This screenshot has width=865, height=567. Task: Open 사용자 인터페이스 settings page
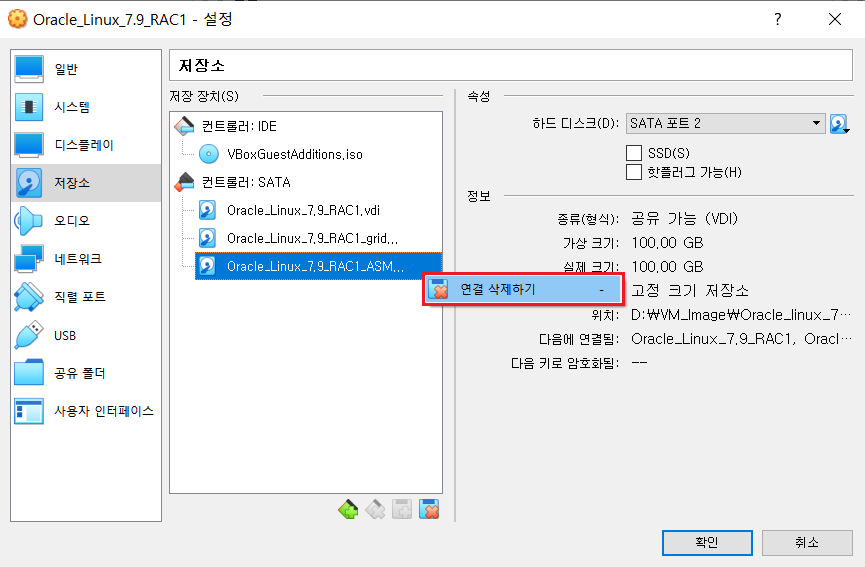pos(86,411)
